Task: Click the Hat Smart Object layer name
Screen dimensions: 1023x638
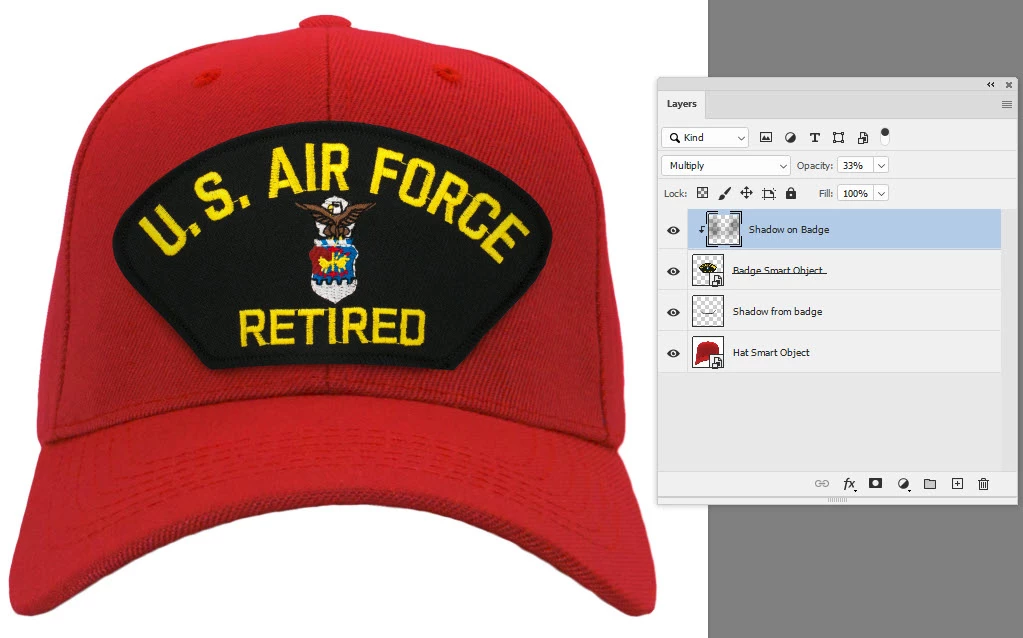Action: (x=771, y=352)
